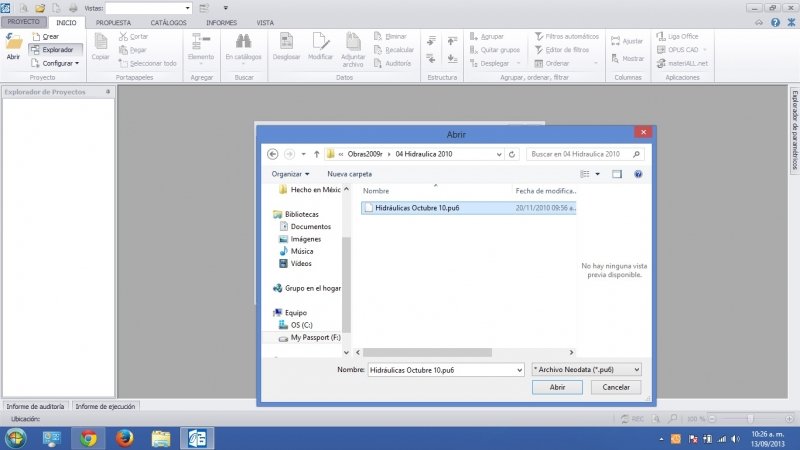Screen dimensions: 800x450
Task: Click the Abrir button in dialog
Action: pyautogui.click(x=558, y=387)
